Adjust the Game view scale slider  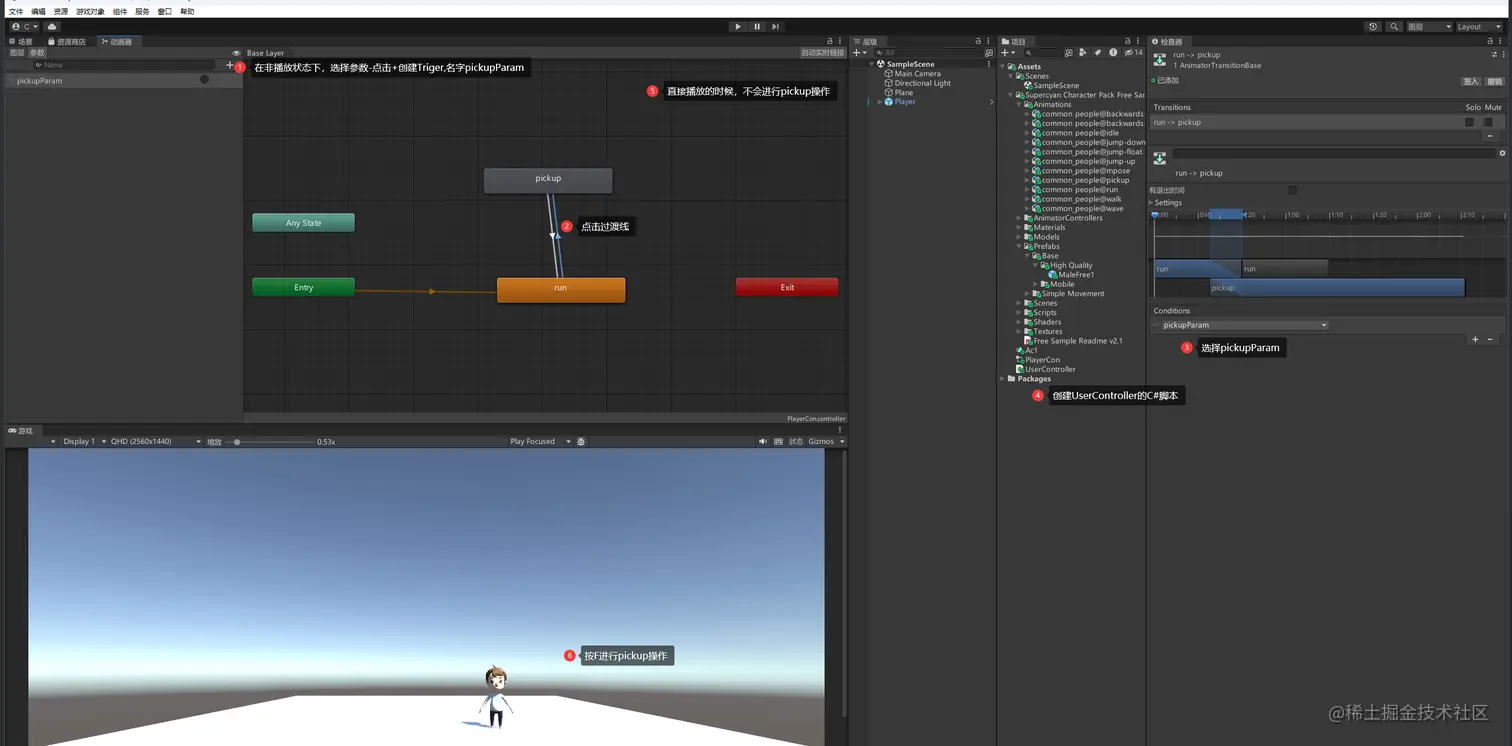pyautogui.click(x=270, y=441)
